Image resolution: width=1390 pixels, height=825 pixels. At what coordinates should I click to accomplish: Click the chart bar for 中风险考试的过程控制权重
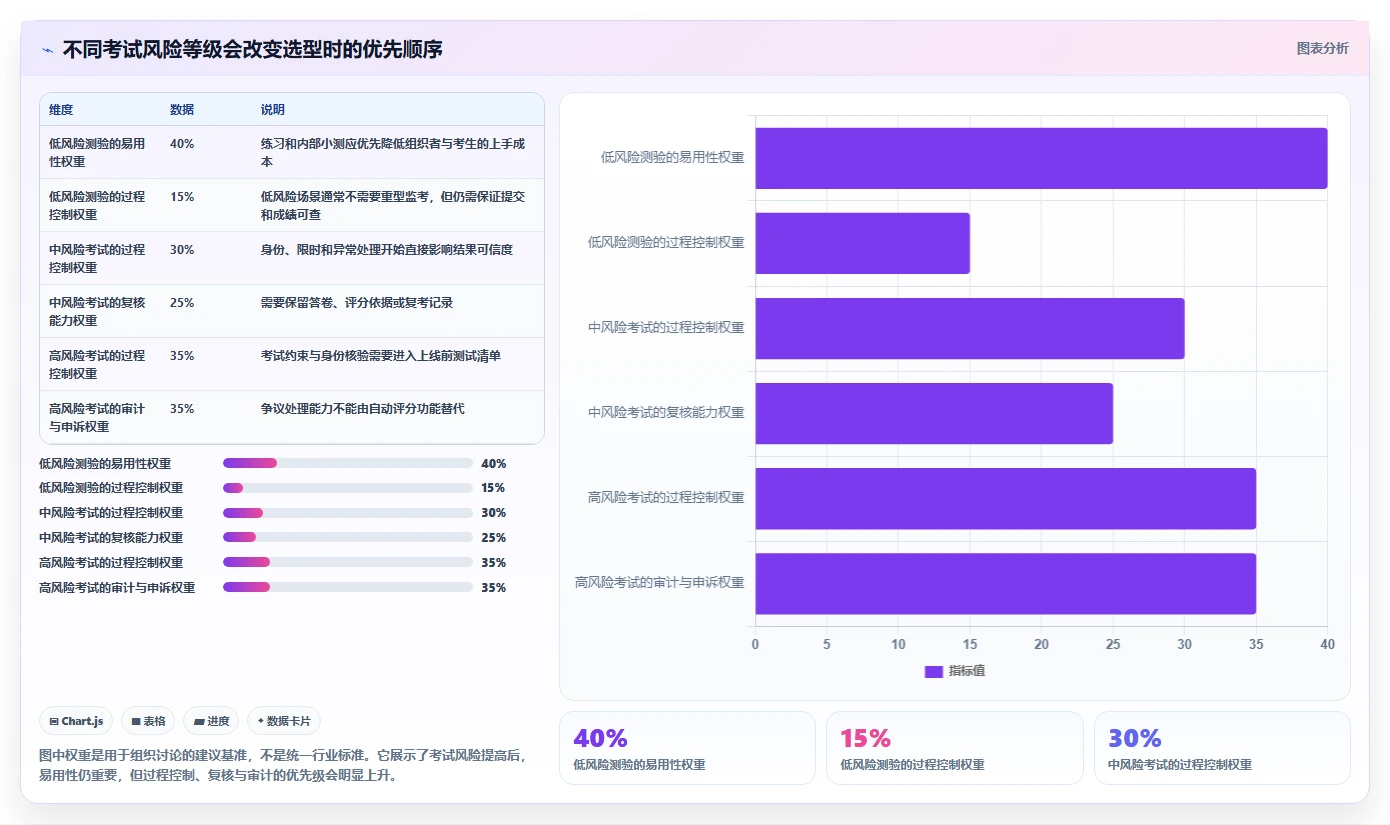(x=969, y=328)
